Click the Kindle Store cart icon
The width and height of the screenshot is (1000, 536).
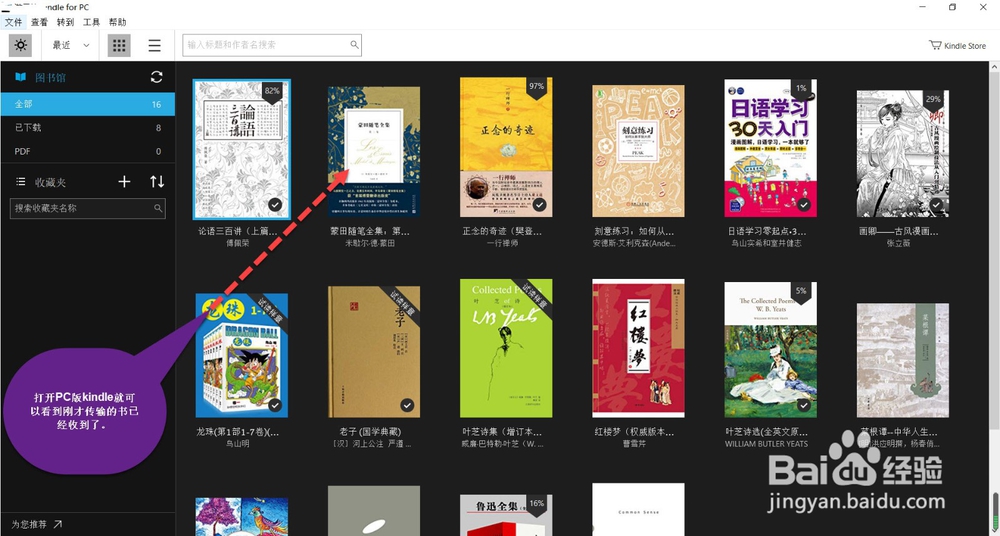tap(935, 45)
